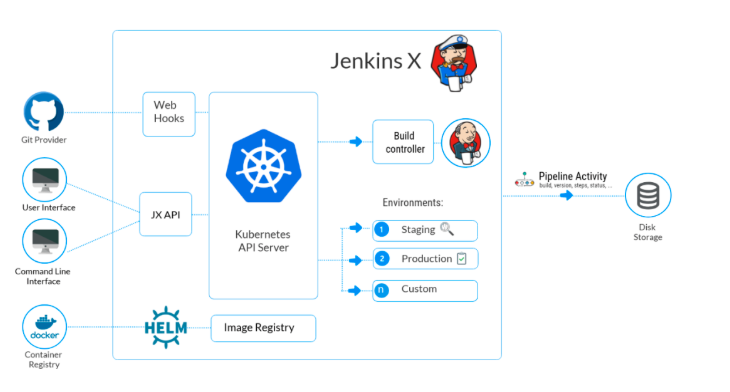
Task: Click the GitHub Git Provider icon
Action: coord(44,112)
